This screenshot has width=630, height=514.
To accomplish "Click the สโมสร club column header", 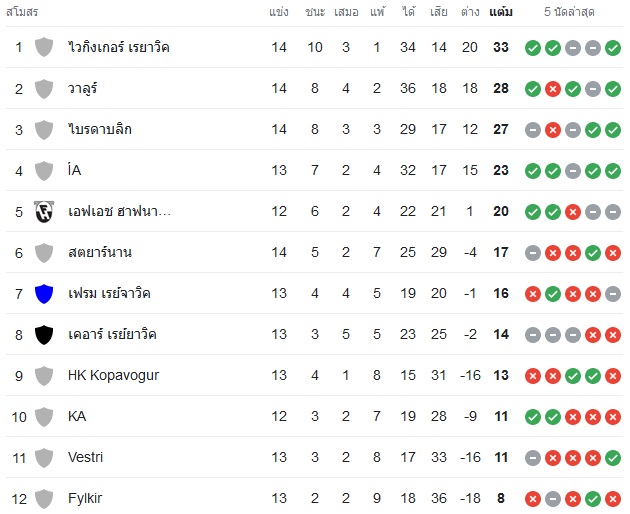I will pos(22,12).
